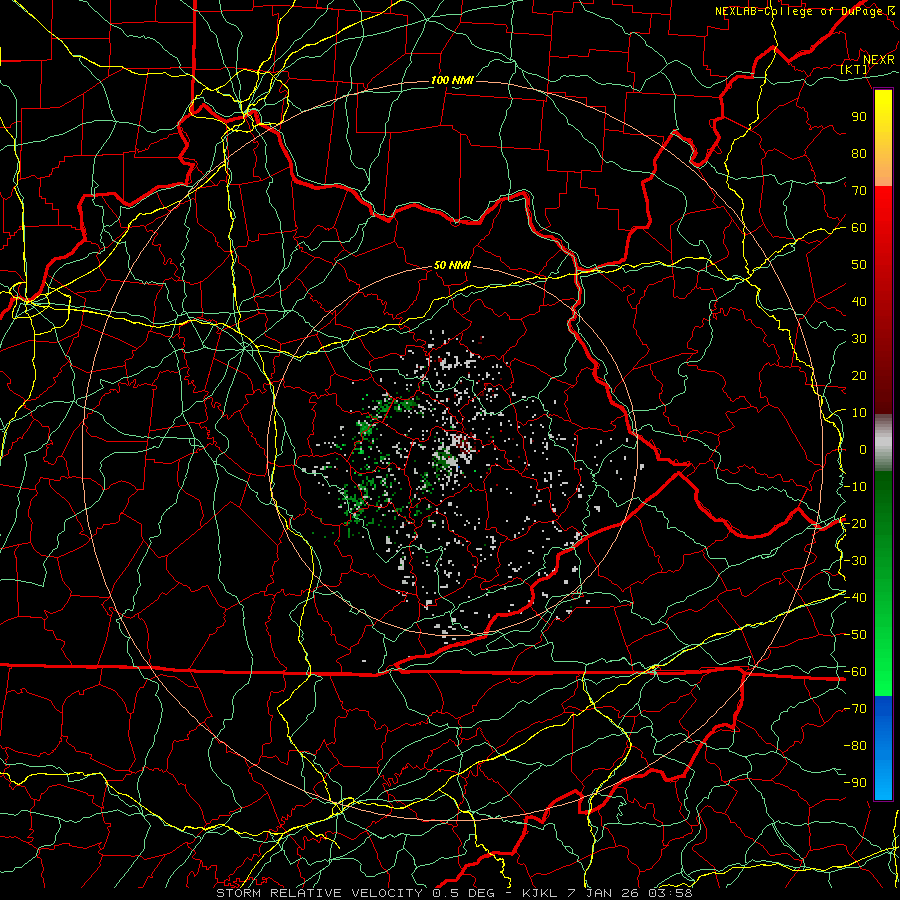Click the 40 value on the velocity scale
The width and height of the screenshot is (900, 900).
pos(859,301)
